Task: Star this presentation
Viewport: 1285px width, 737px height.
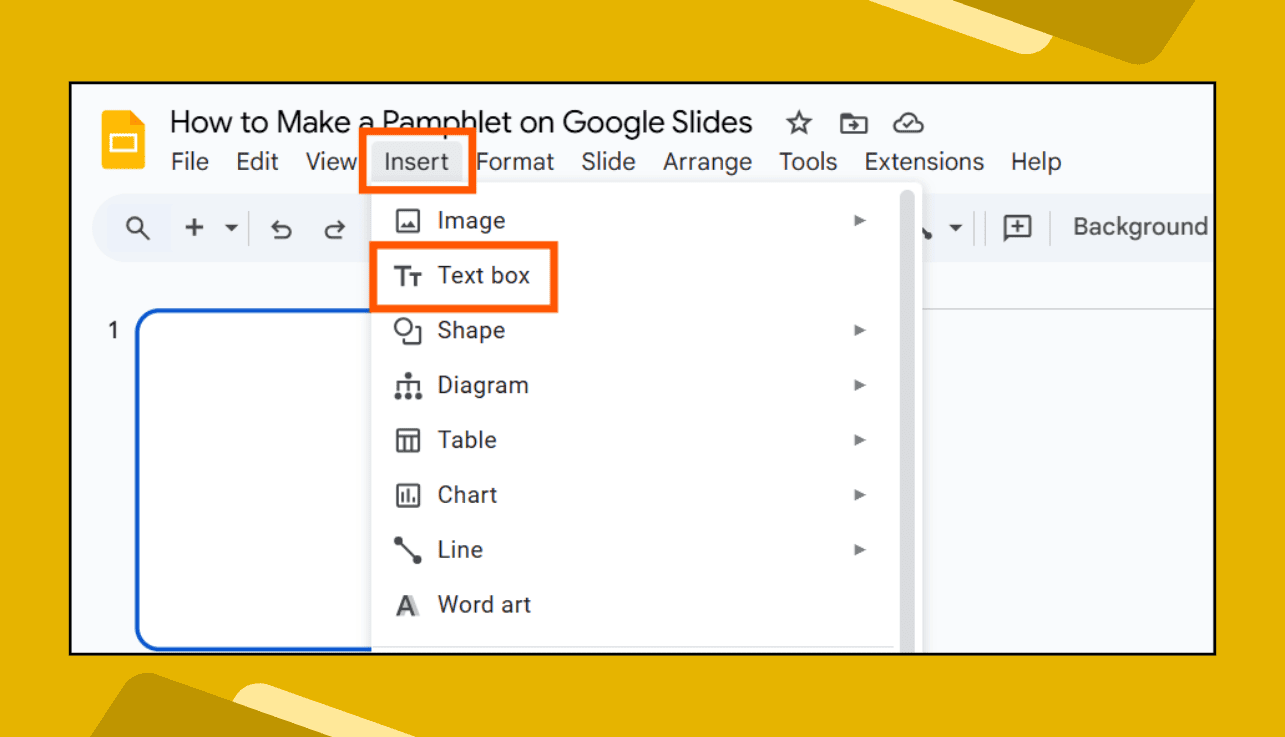Action: coord(798,122)
